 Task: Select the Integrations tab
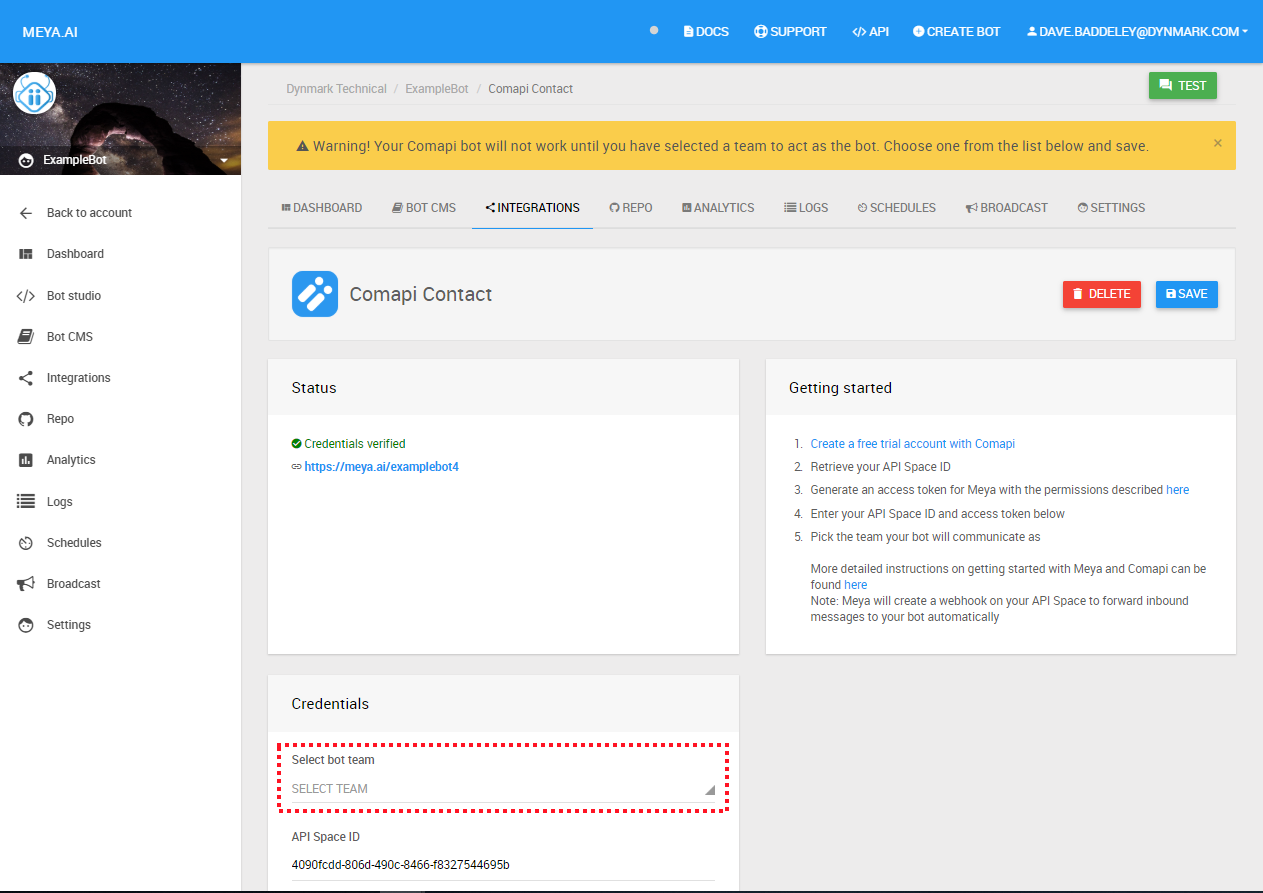[532, 208]
